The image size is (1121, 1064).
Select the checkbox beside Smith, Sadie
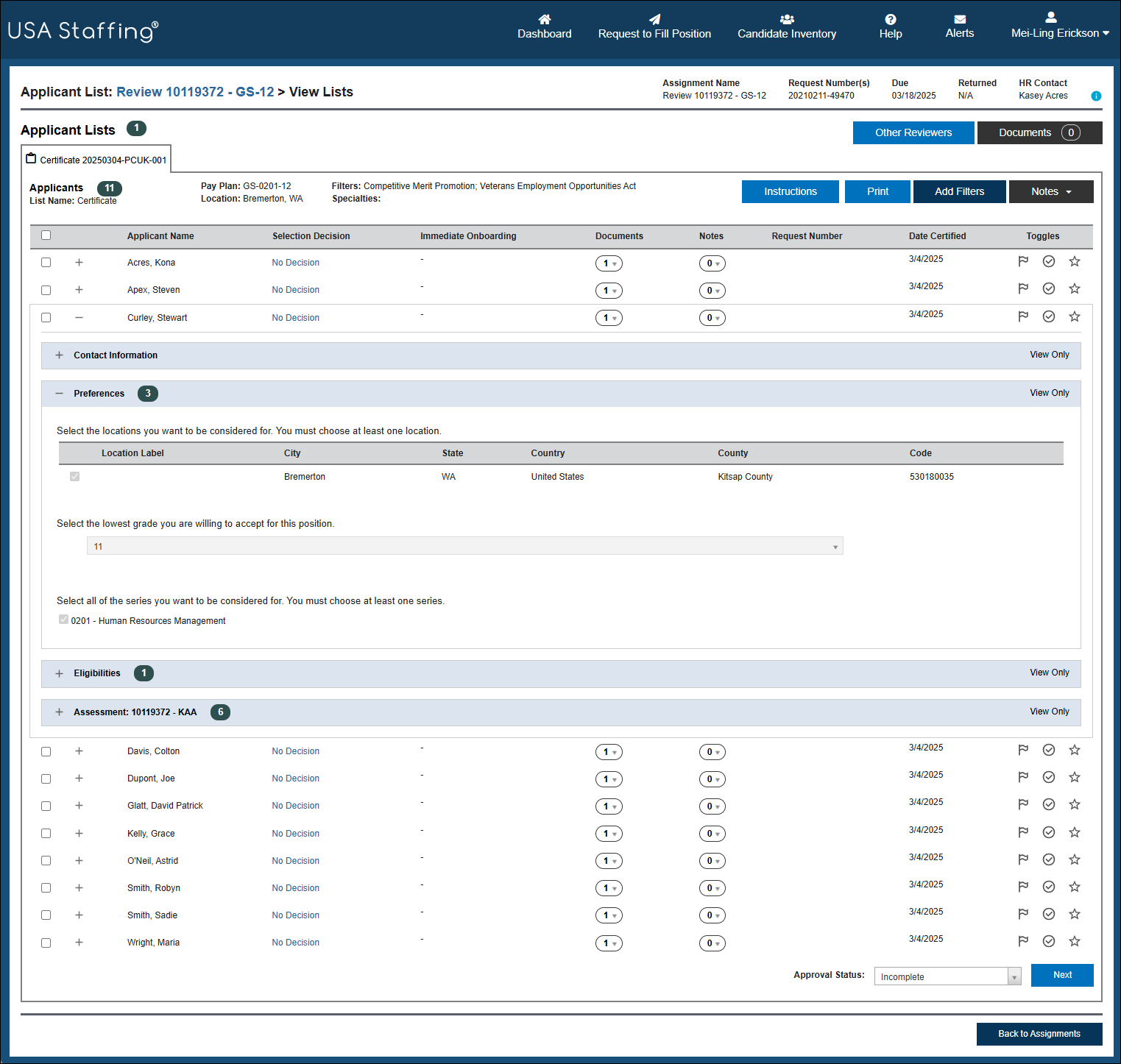46,915
